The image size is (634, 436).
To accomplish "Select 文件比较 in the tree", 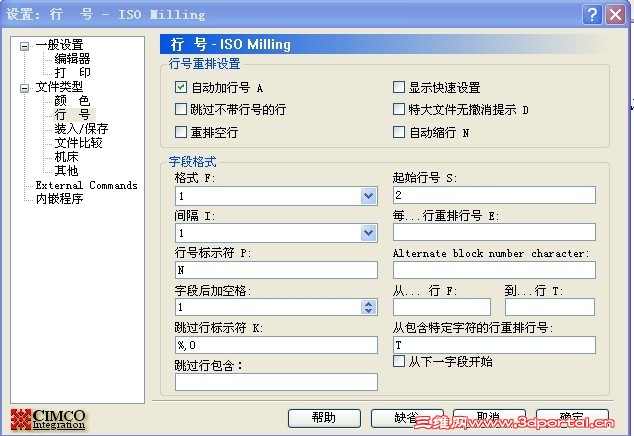I will pyautogui.click(x=78, y=143).
